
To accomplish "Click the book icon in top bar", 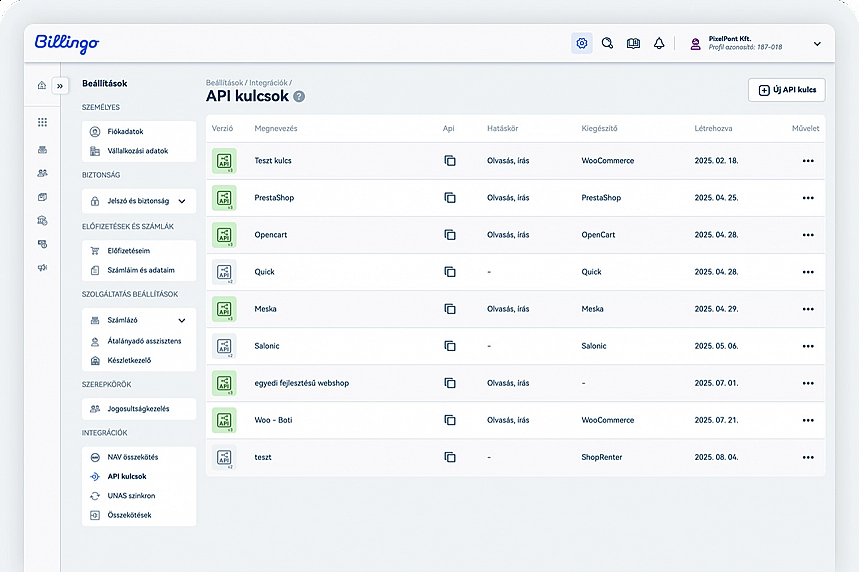I will [633, 43].
